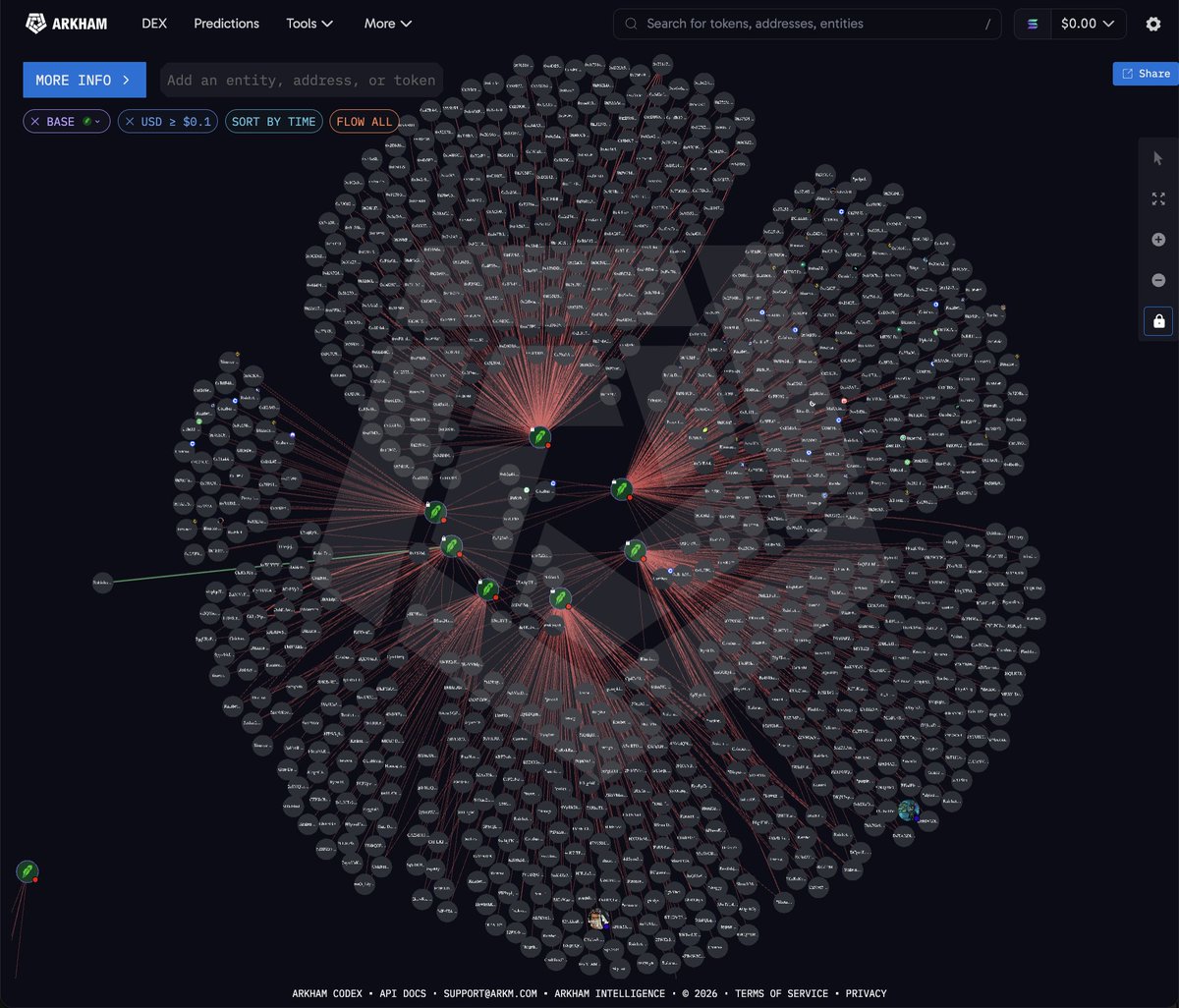Open the $0.00 balance dropdown
Image resolution: width=1179 pixels, height=1008 pixels.
[x=1088, y=24]
